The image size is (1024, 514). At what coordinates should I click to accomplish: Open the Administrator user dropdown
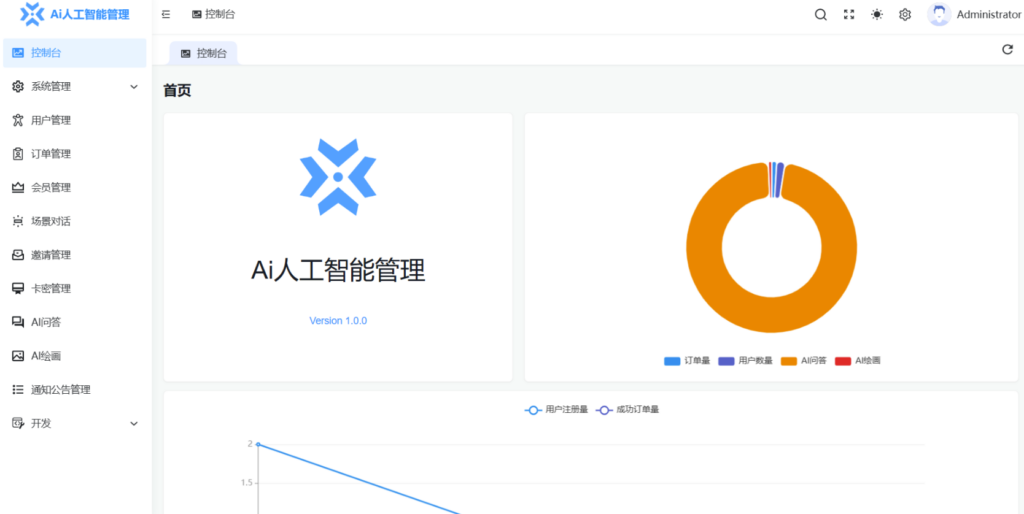pyautogui.click(x=973, y=14)
